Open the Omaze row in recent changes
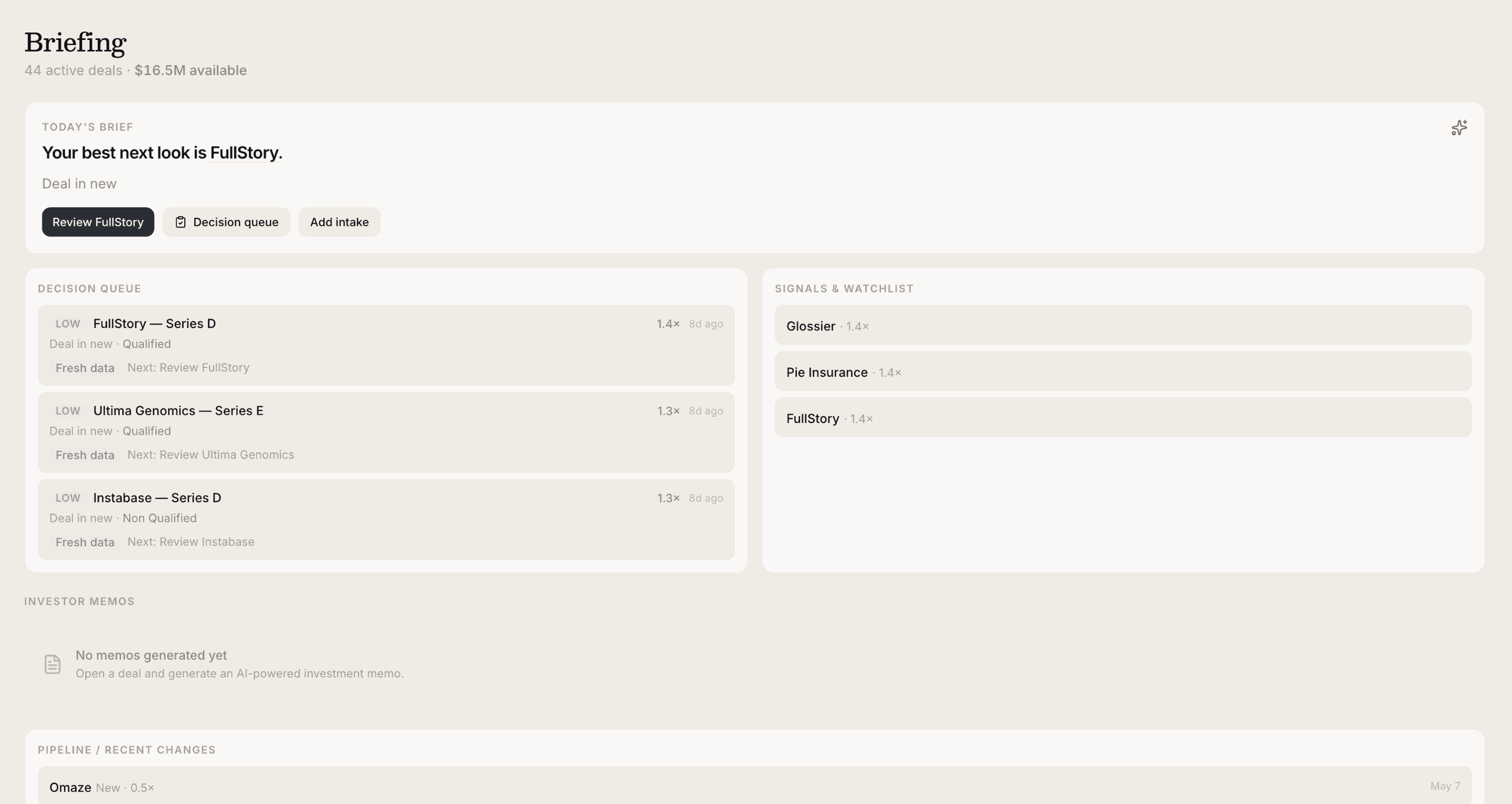Image resolution: width=1512 pixels, height=804 pixels. [754, 786]
